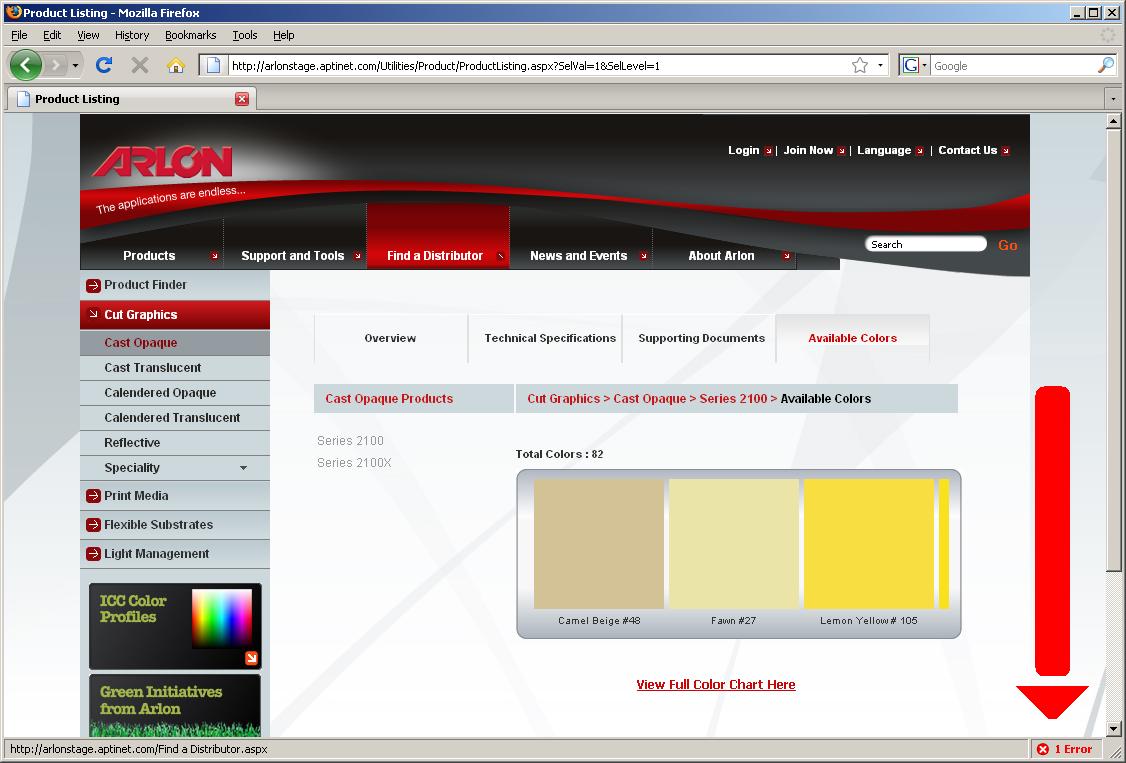Click the Product Finder arrow icon

point(93,286)
